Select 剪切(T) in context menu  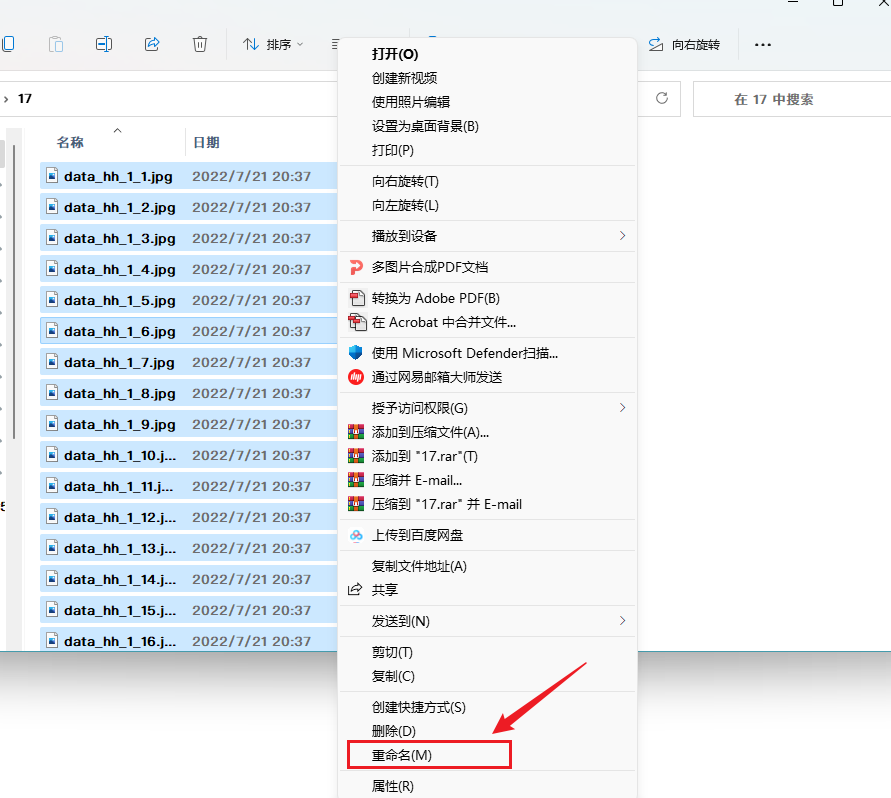(392, 652)
